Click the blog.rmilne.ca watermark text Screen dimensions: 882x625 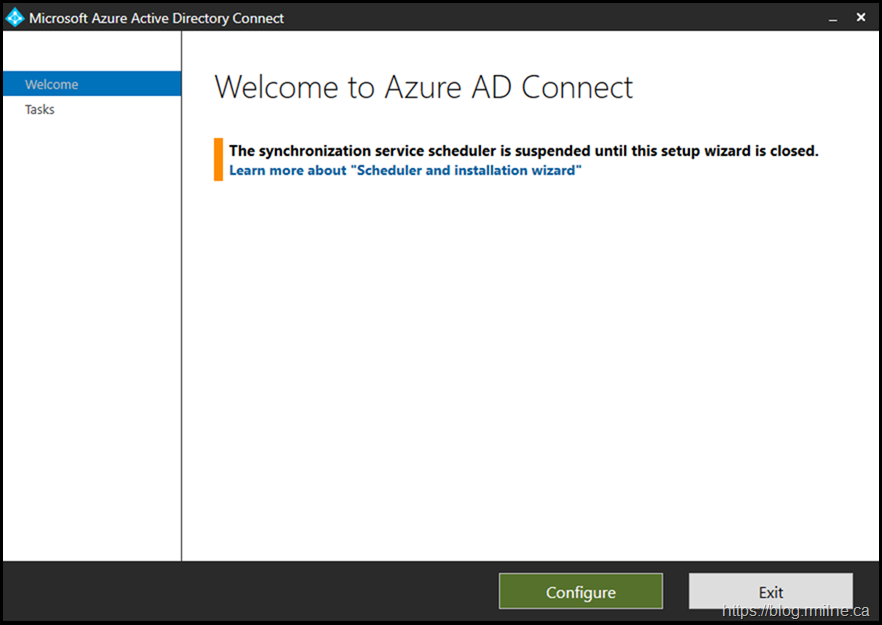(x=795, y=611)
